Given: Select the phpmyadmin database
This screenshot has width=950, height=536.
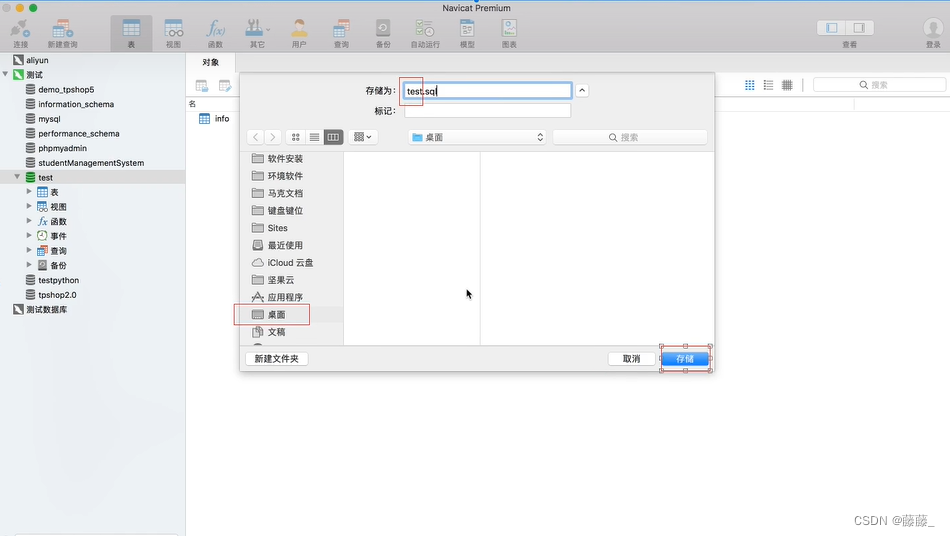Looking at the screenshot, I should (62, 148).
